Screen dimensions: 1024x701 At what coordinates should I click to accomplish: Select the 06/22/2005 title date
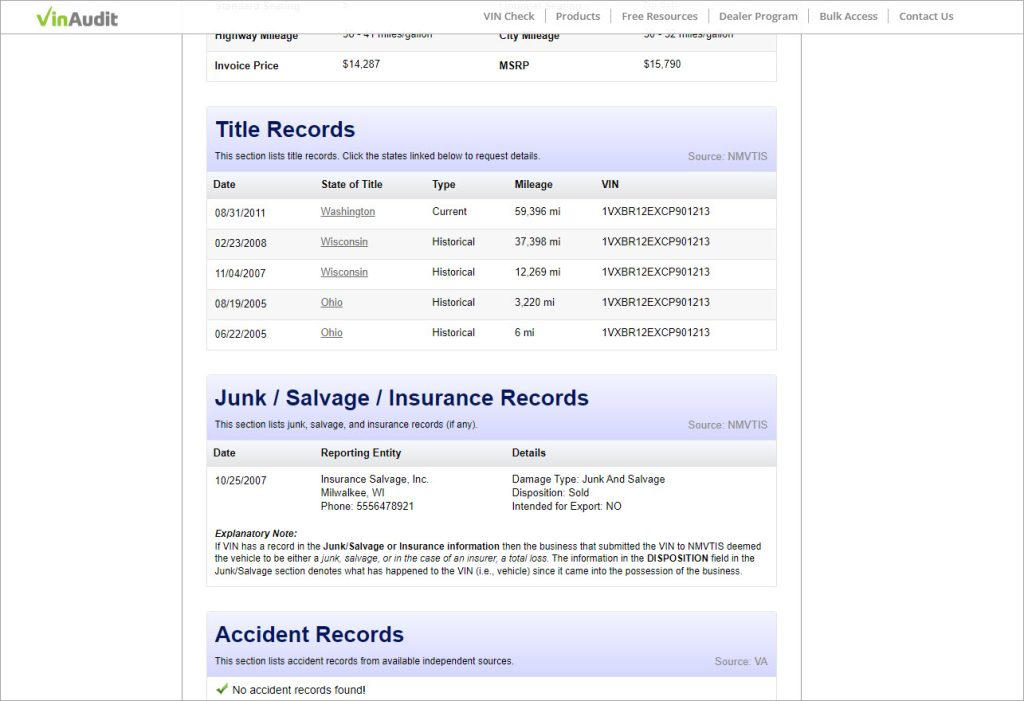240,334
